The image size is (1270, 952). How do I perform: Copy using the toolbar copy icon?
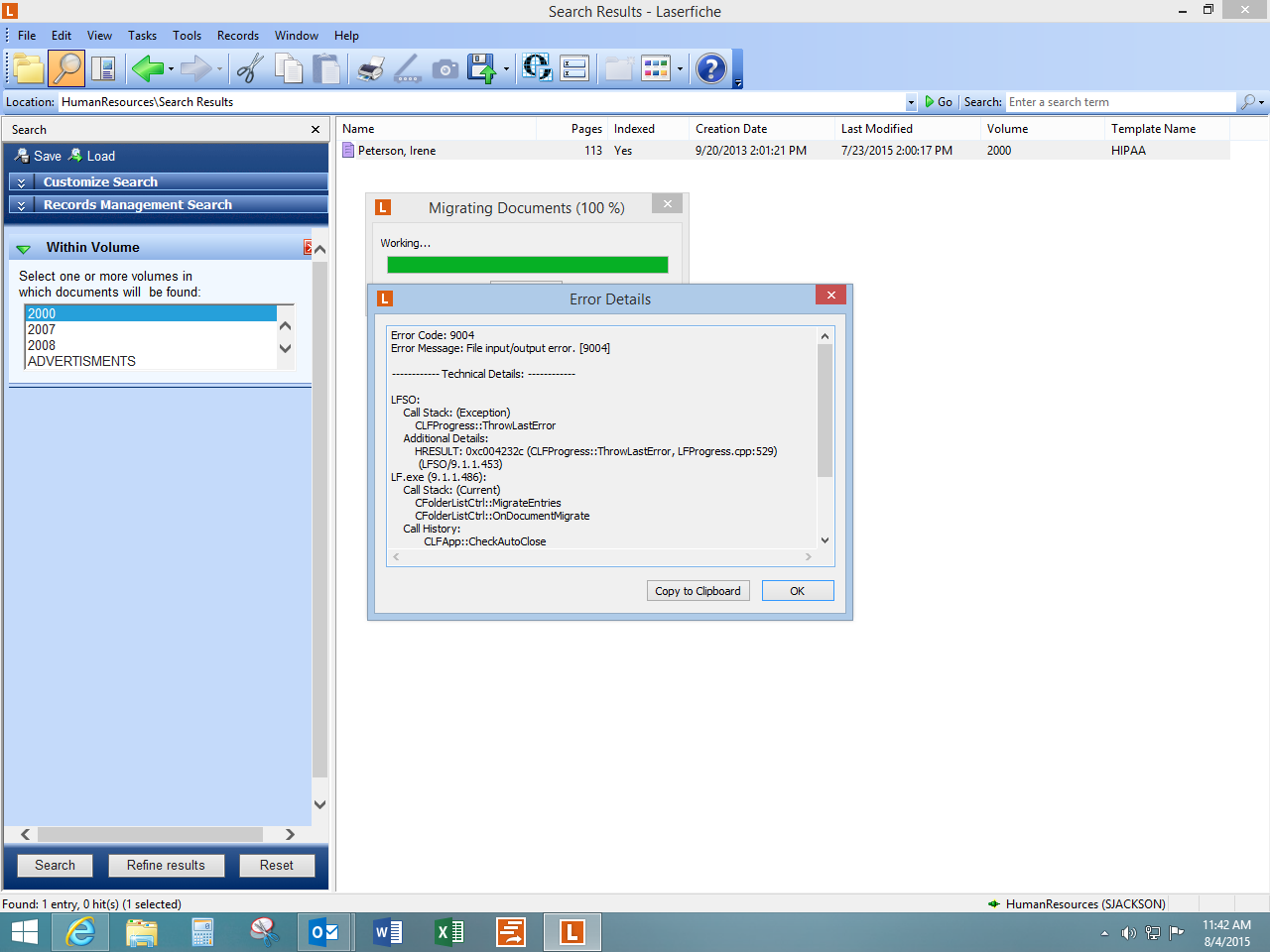tap(289, 68)
